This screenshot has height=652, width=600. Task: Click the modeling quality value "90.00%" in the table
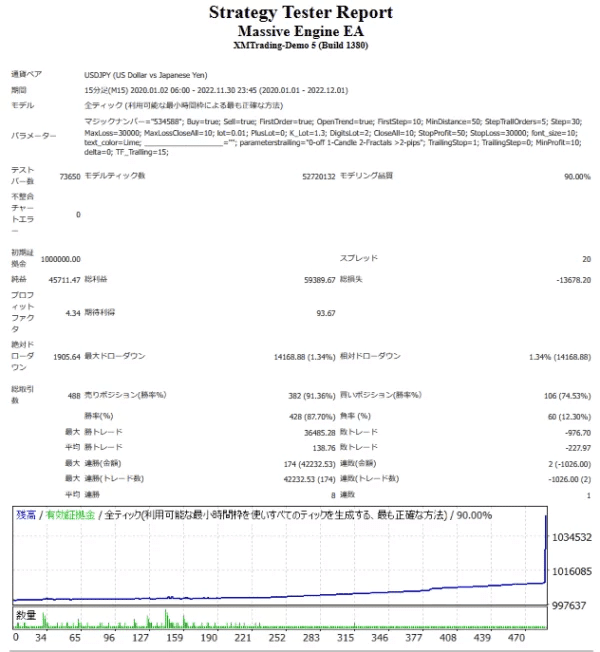coord(577,177)
